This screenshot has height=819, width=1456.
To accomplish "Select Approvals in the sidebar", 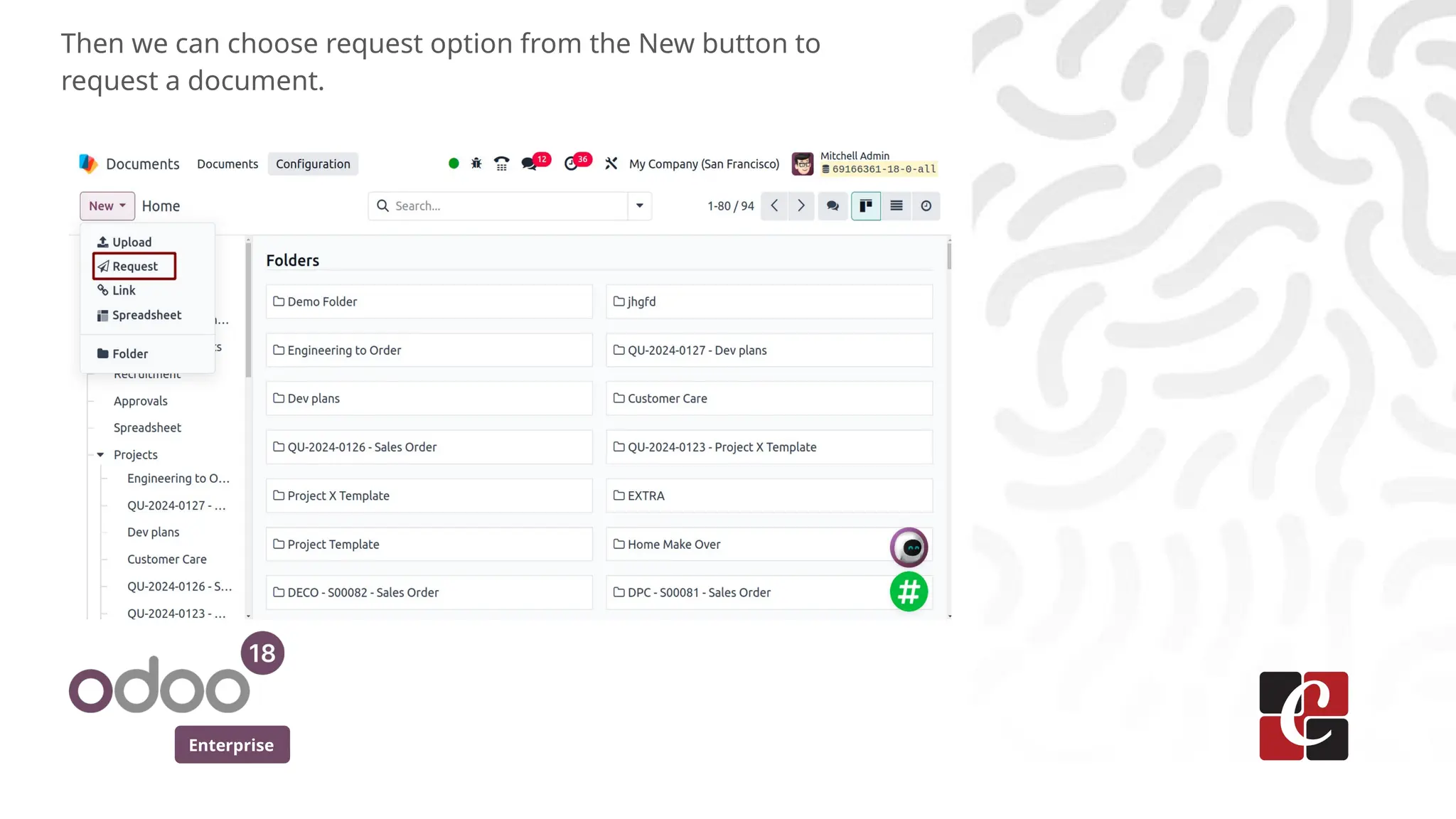I will point(141,401).
